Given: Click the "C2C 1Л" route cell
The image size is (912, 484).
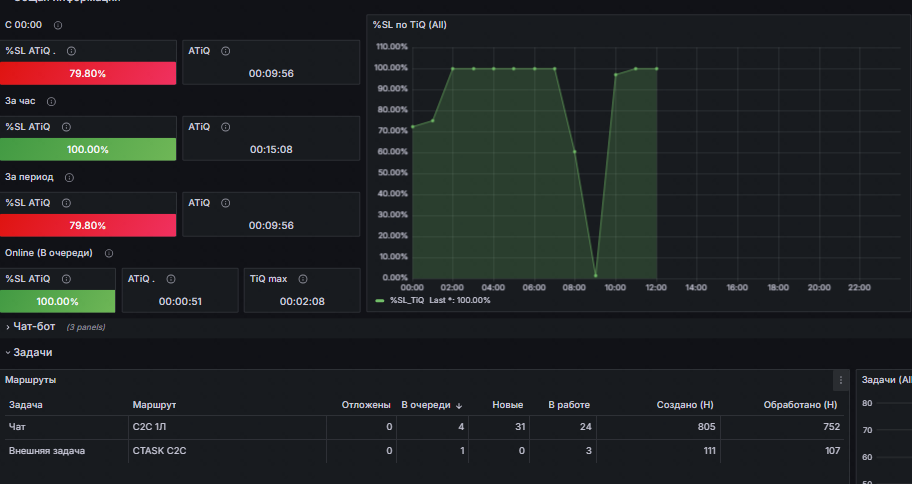Looking at the screenshot, I should [x=149, y=427].
